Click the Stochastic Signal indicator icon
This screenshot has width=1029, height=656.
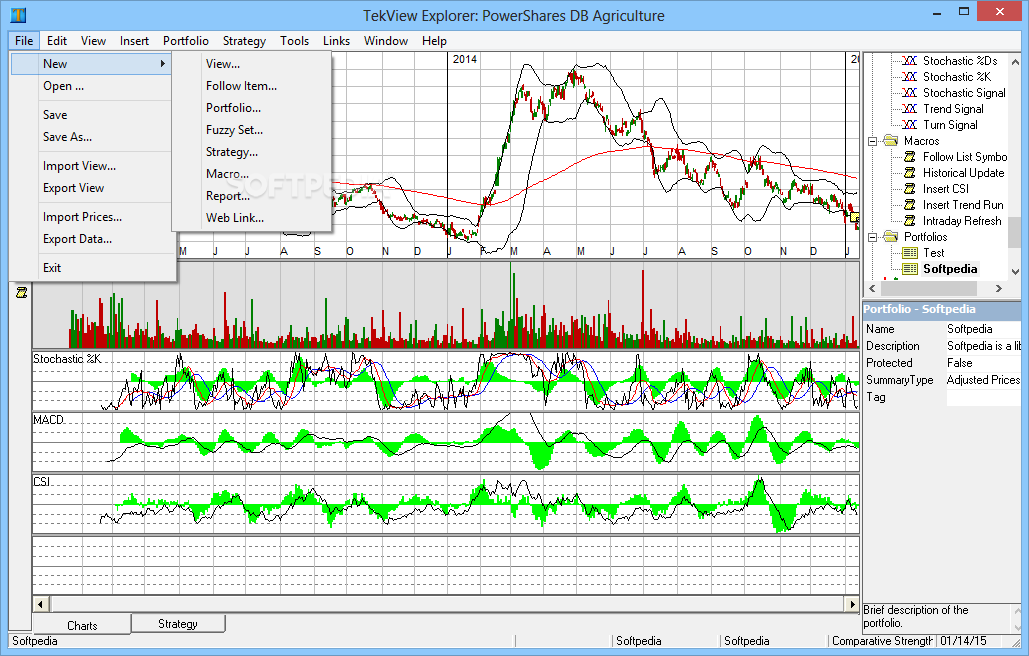click(x=910, y=92)
